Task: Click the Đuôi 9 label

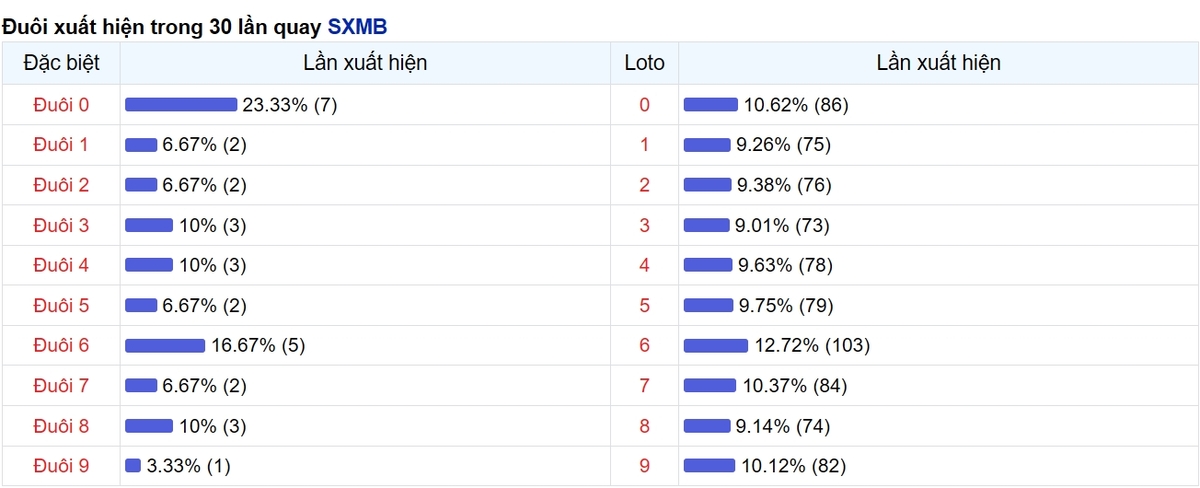Action: tap(61, 465)
